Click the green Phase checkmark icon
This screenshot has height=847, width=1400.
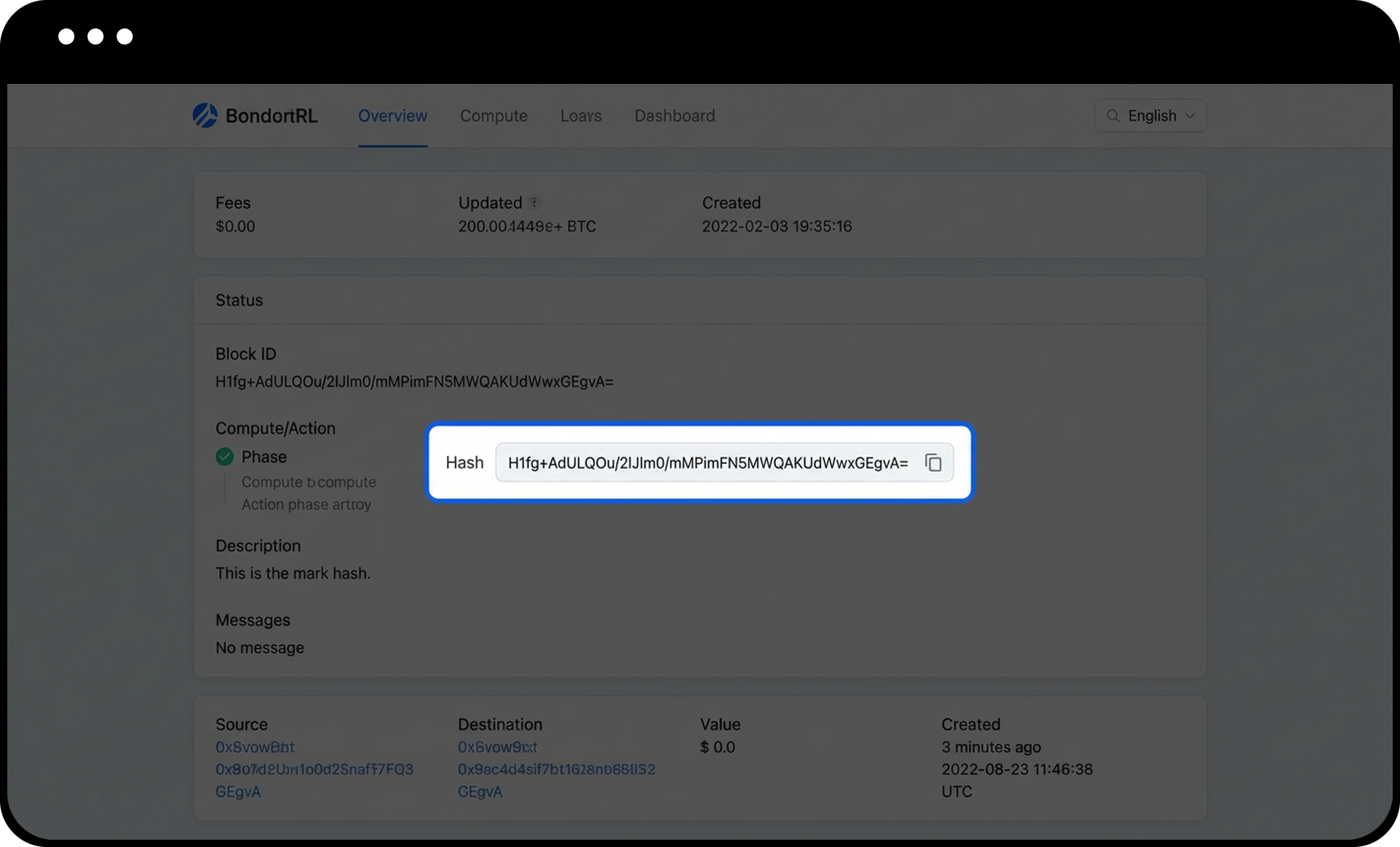pos(225,457)
